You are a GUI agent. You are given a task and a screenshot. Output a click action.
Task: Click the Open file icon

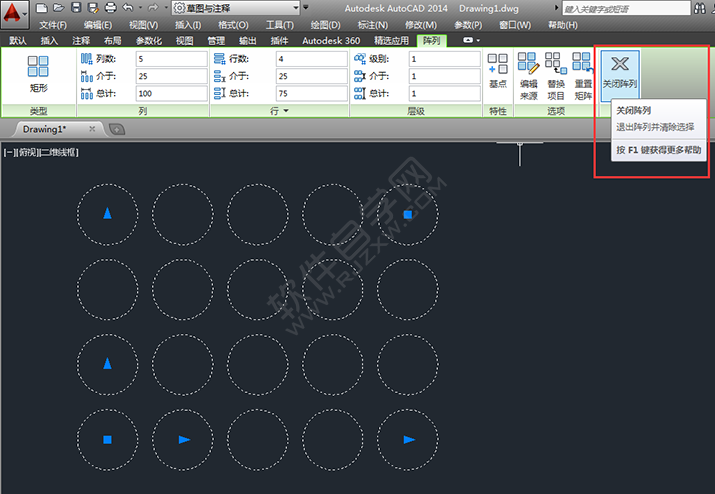coord(58,8)
